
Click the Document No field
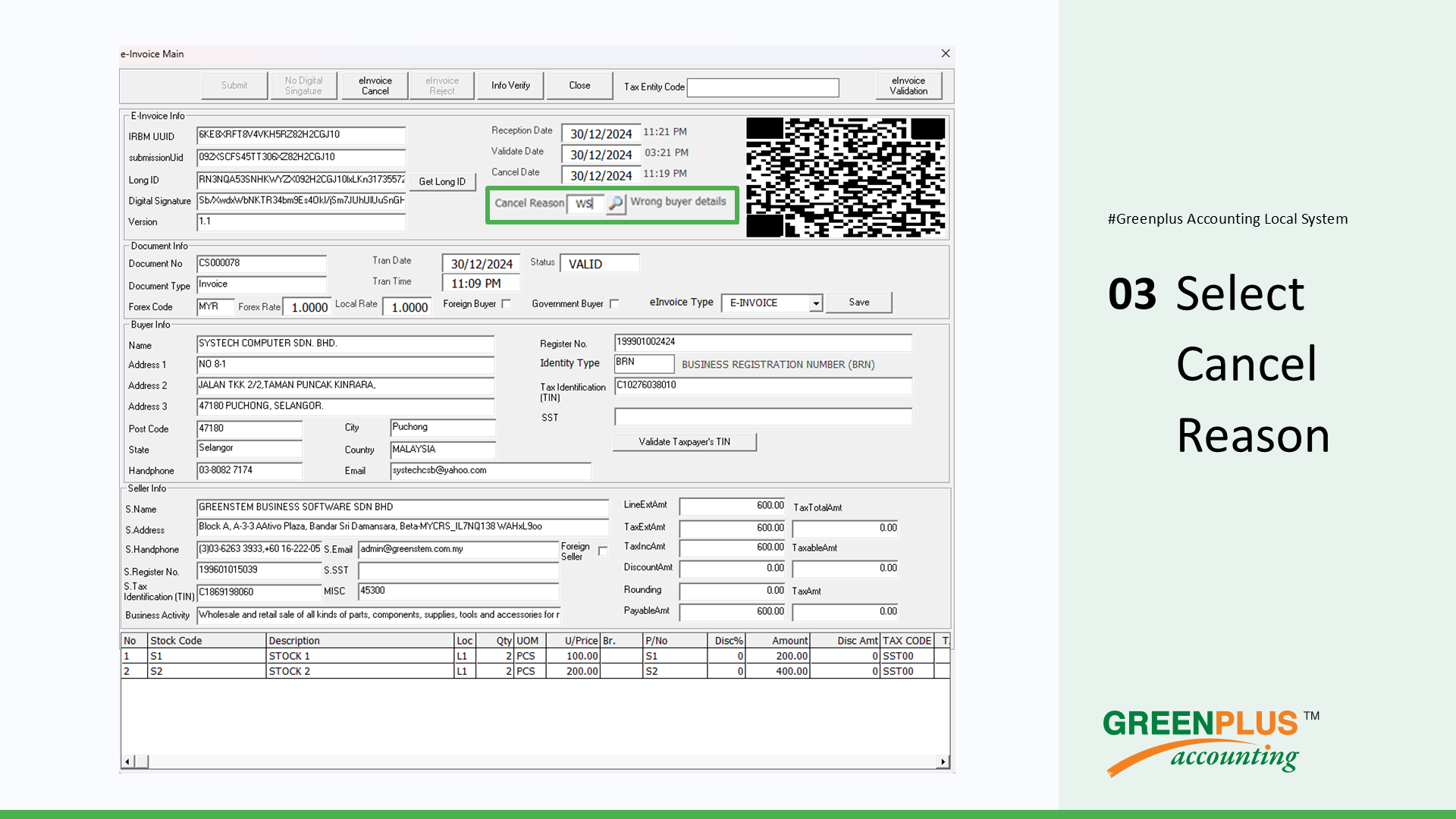[262, 263]
